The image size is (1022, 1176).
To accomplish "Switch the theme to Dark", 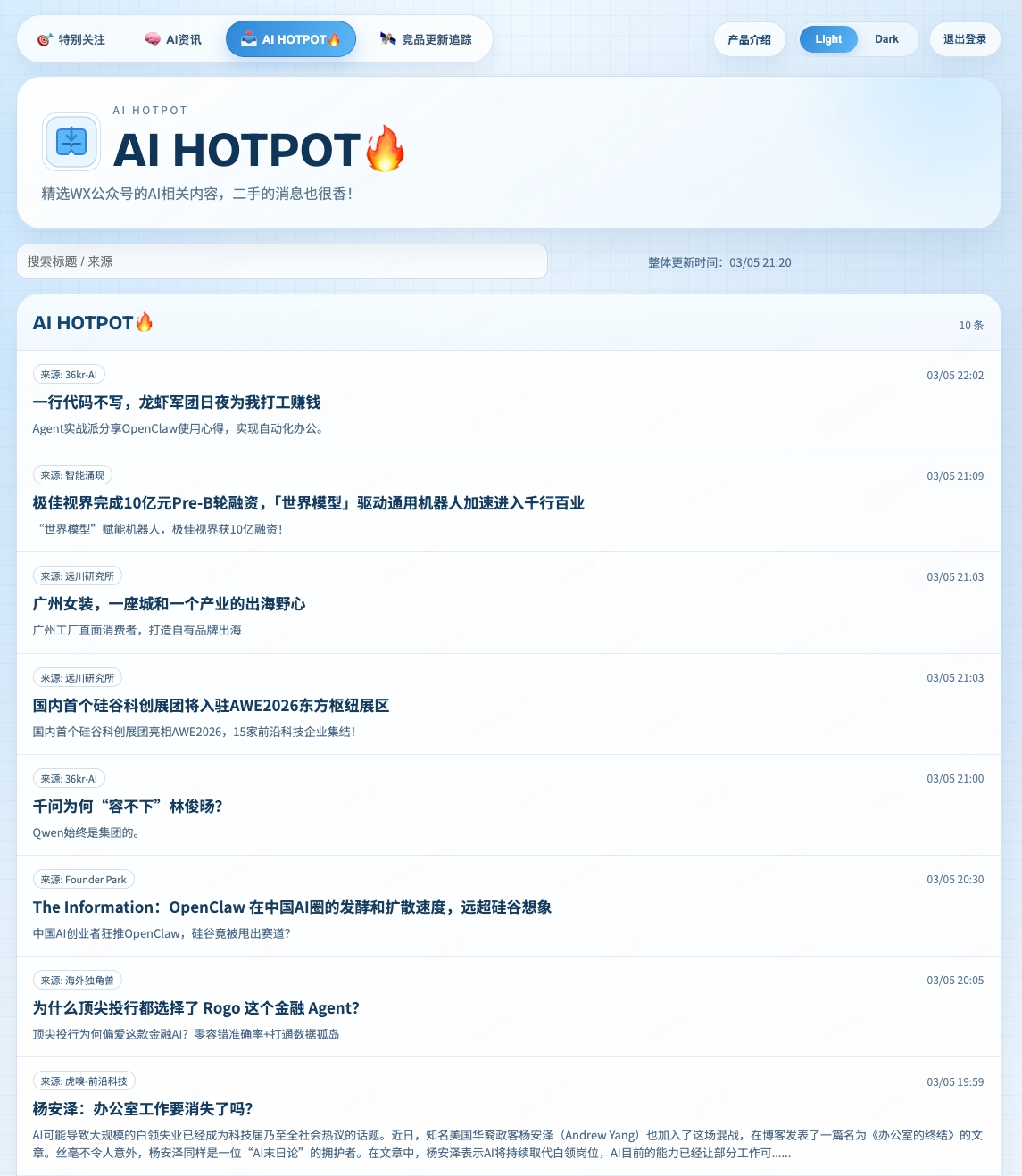I will pyautogui.click(x=886, y=38).
